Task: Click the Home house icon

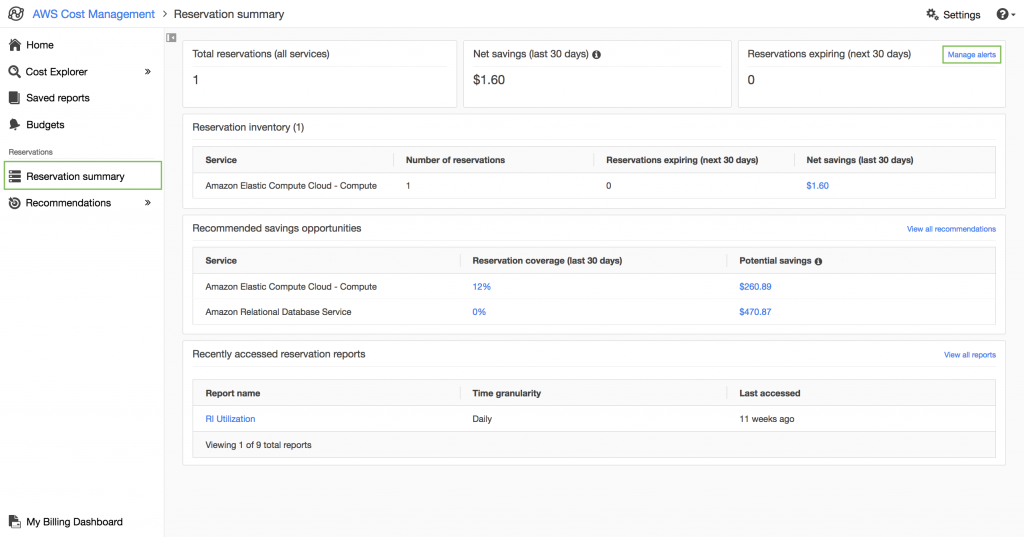Action: (x=15, y=45)
